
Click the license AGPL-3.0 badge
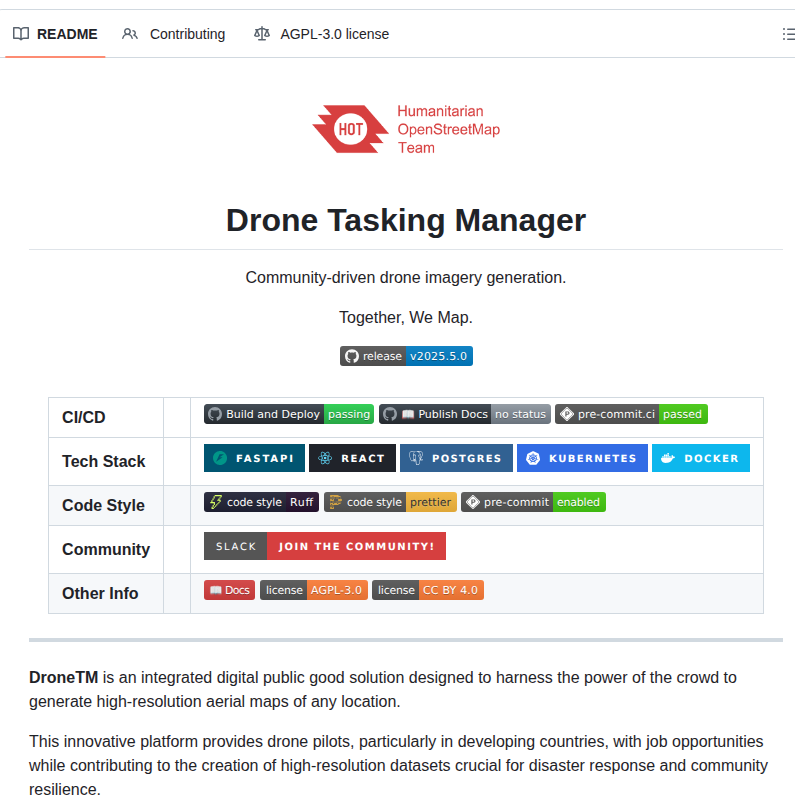313,590
